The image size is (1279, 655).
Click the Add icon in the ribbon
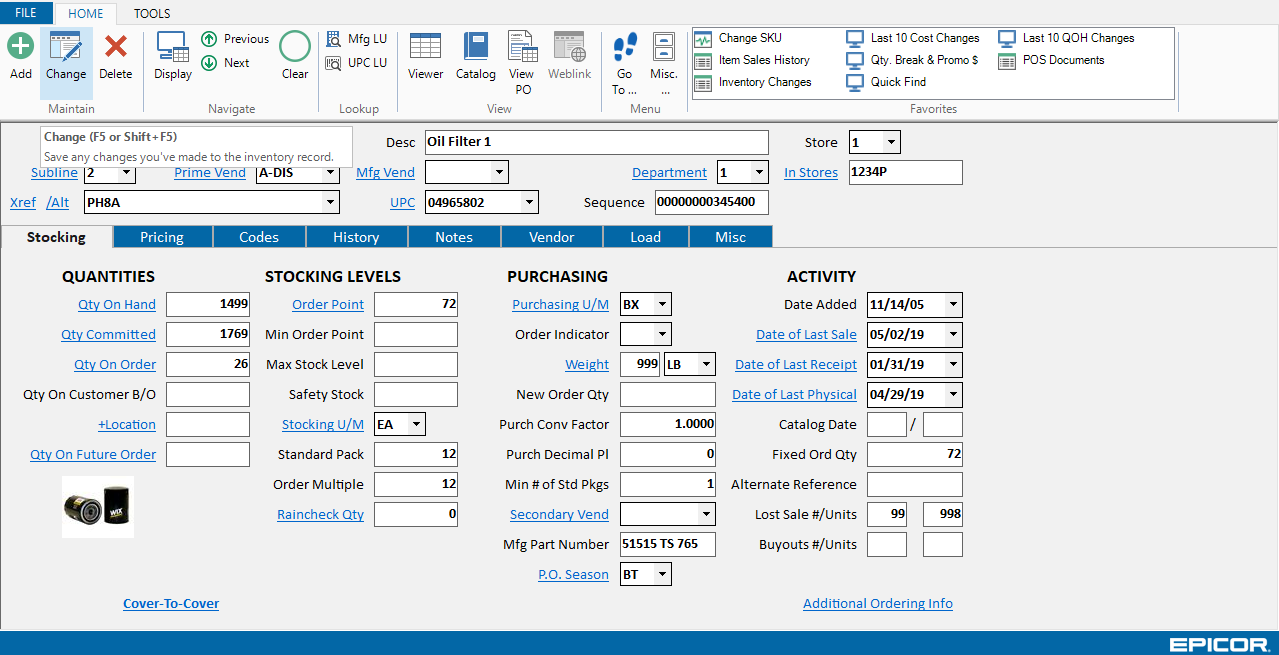pyautogui.click(x=21, y=47)
